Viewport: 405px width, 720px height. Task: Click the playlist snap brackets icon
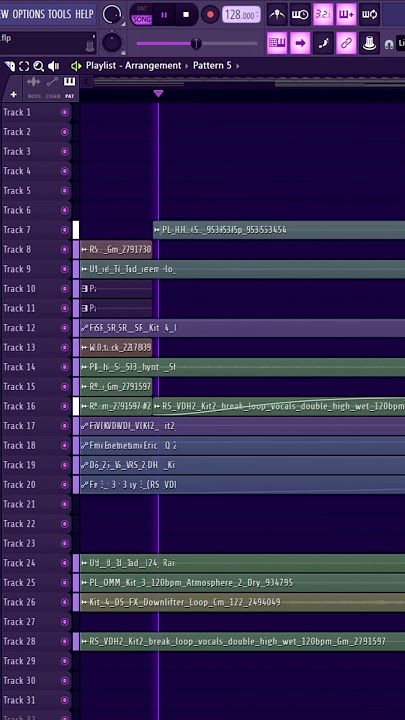pyautogui.click(x=24, y=66)
